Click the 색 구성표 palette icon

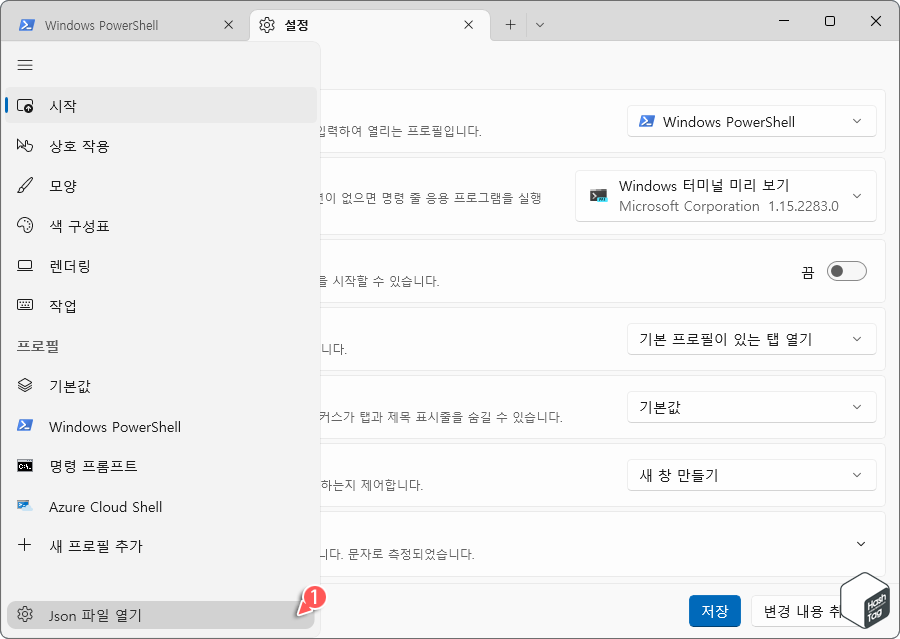tap(25, 225)
